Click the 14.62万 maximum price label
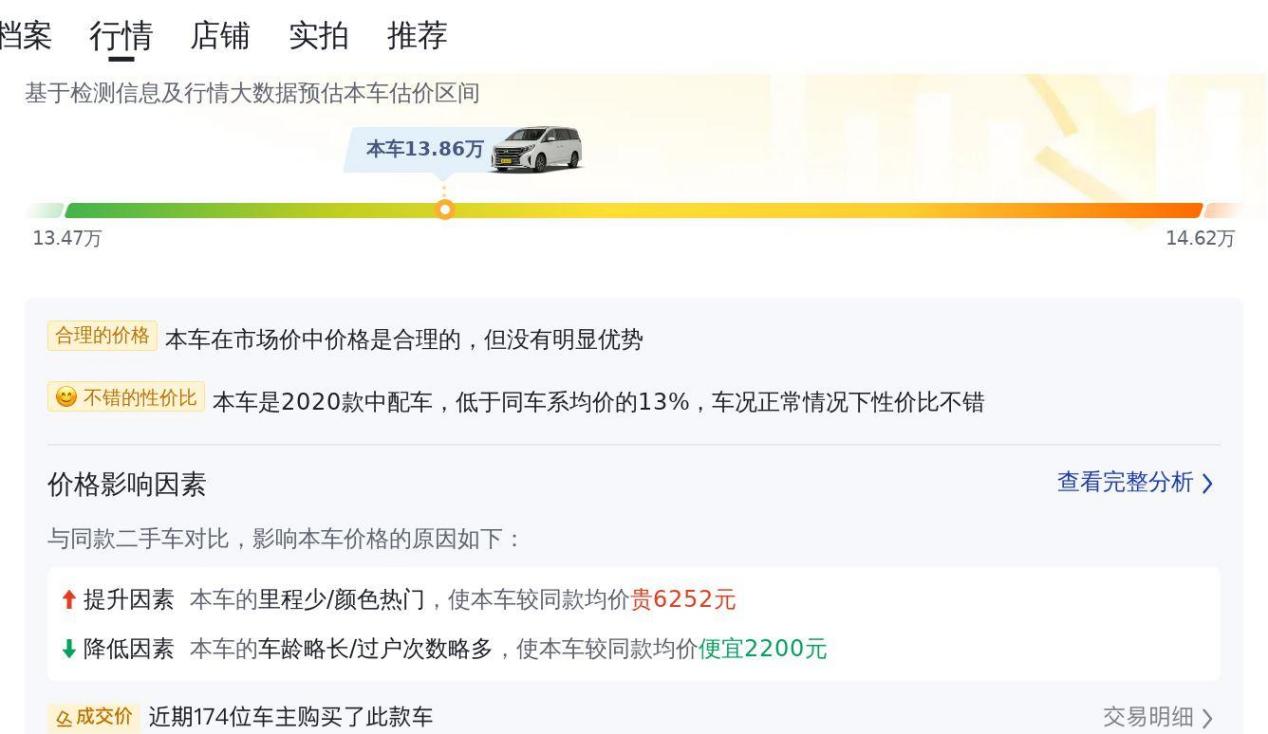This screenshot has width=1268, height=734. click(1200, 238)
